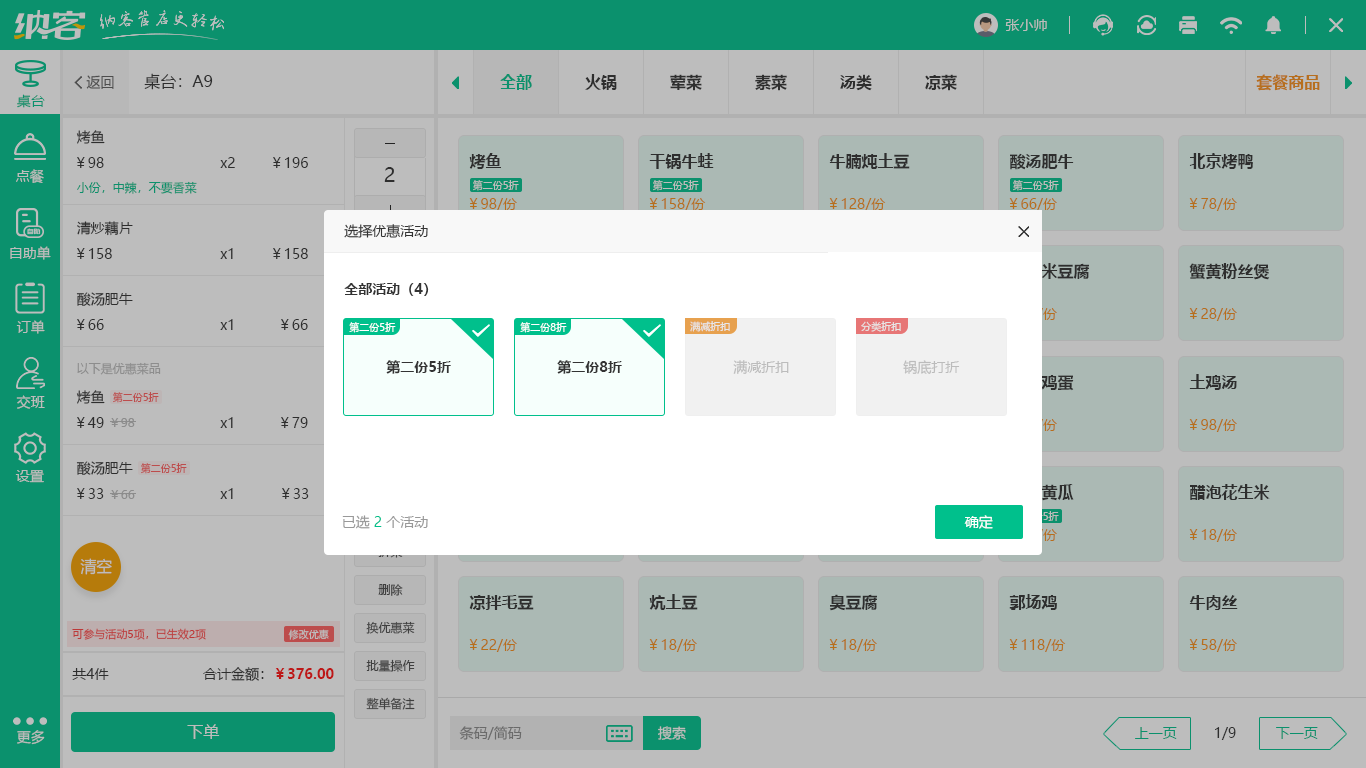Submit the order with the 下单 button
This screenshot has height=768, width=1366.
tap(202, 732)
